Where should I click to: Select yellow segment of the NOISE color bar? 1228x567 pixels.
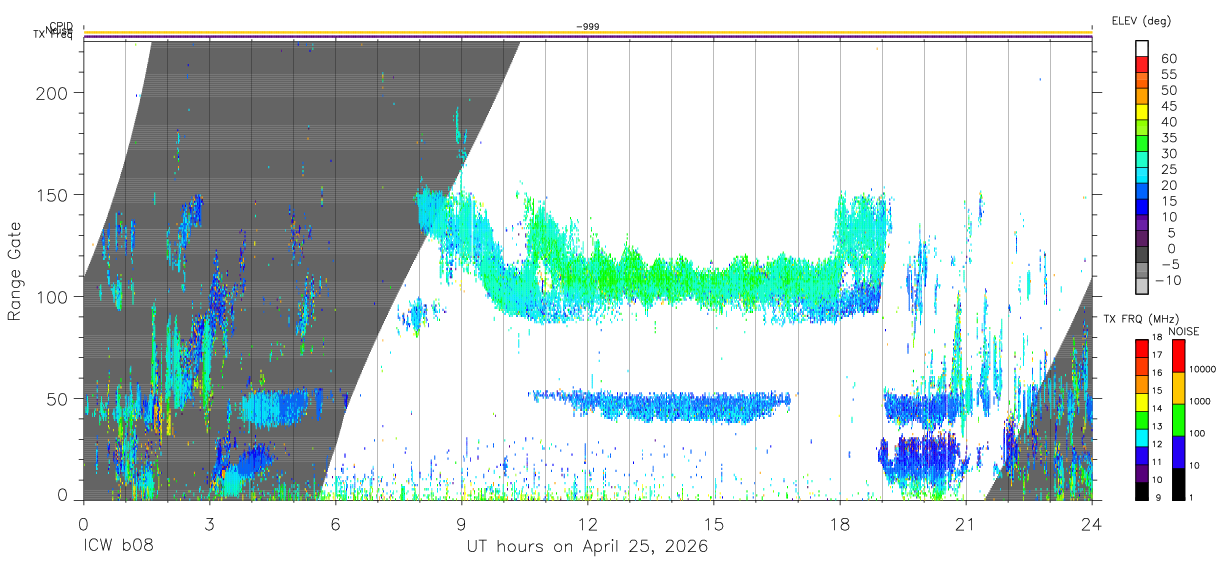point(1178,387)
